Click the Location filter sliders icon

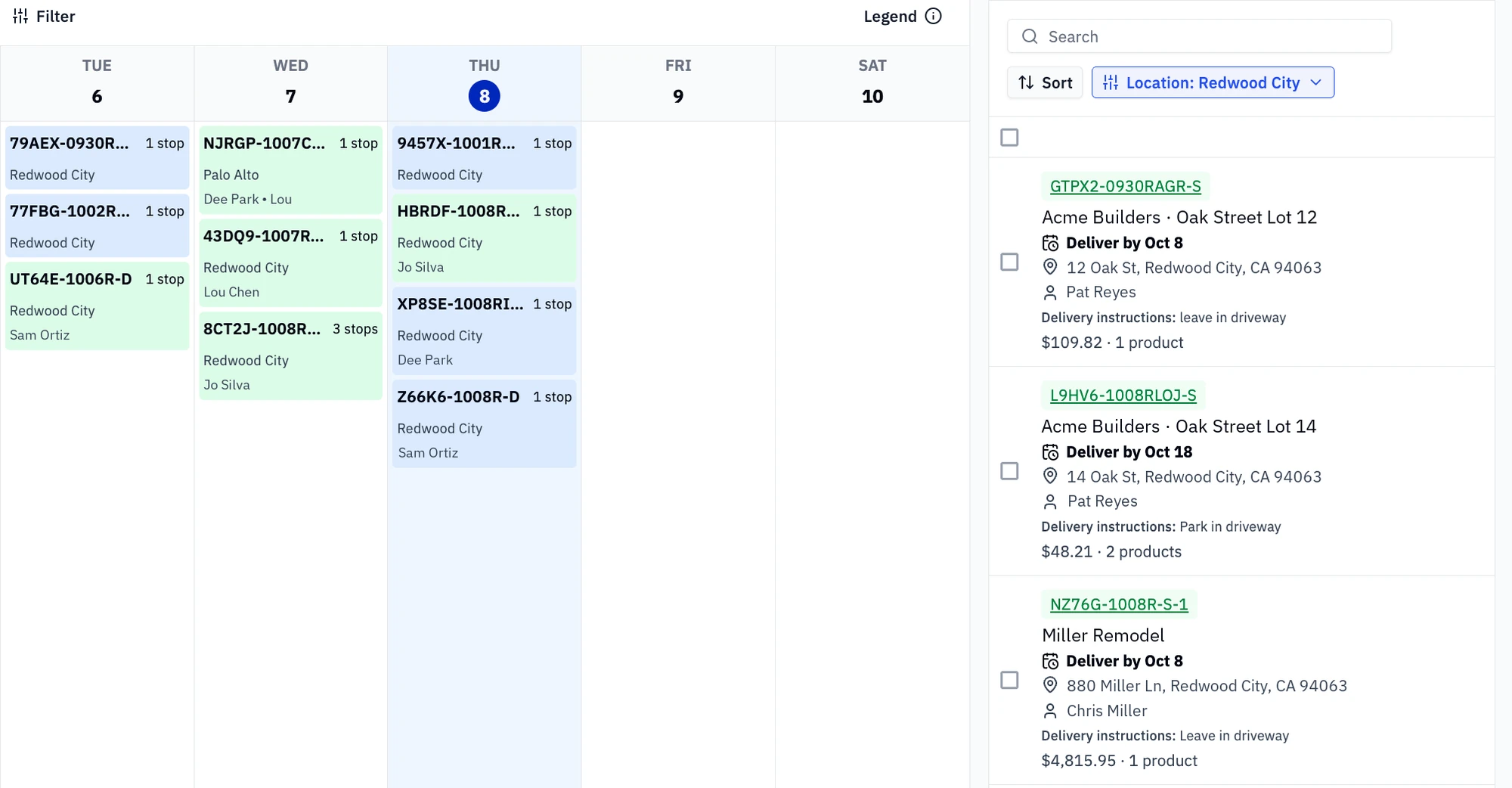coord(1111,82)
